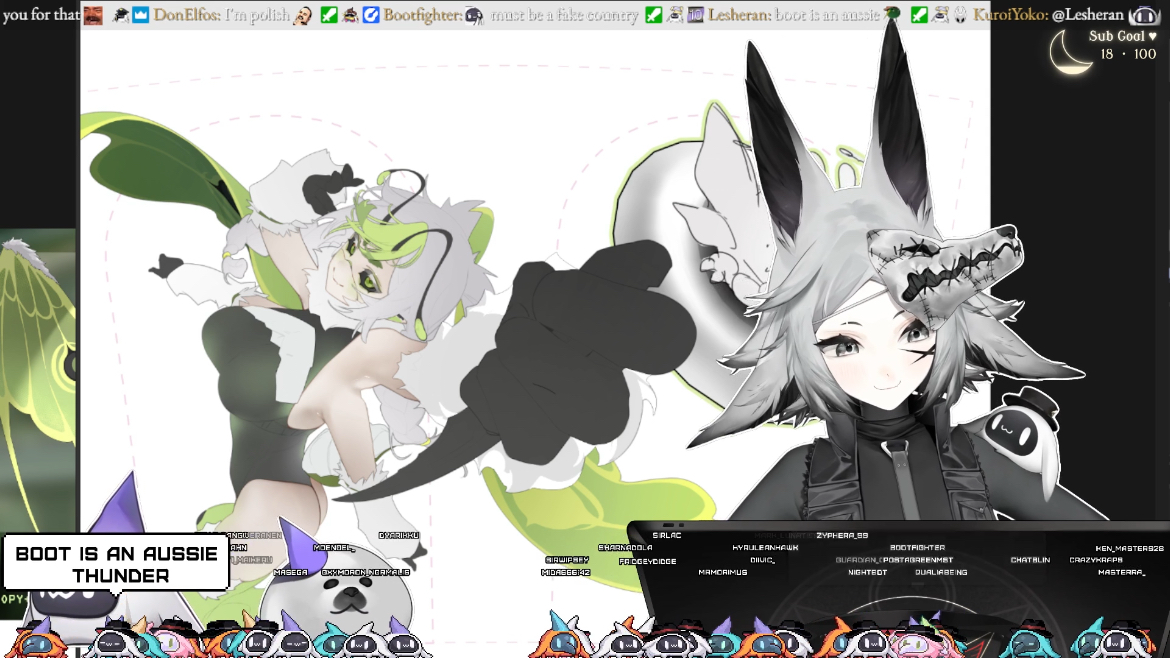Viewport: 1170px width, 658px height.
Task: Select the DUALIABEING viewer name
Action: click(941, 572)
